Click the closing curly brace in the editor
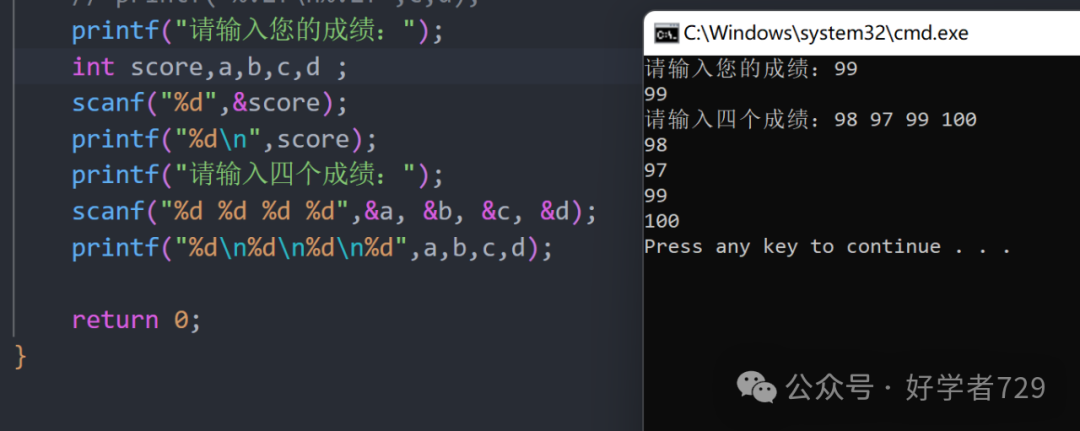The width and height of the screenshot is (1080, 431). (20, 357)
